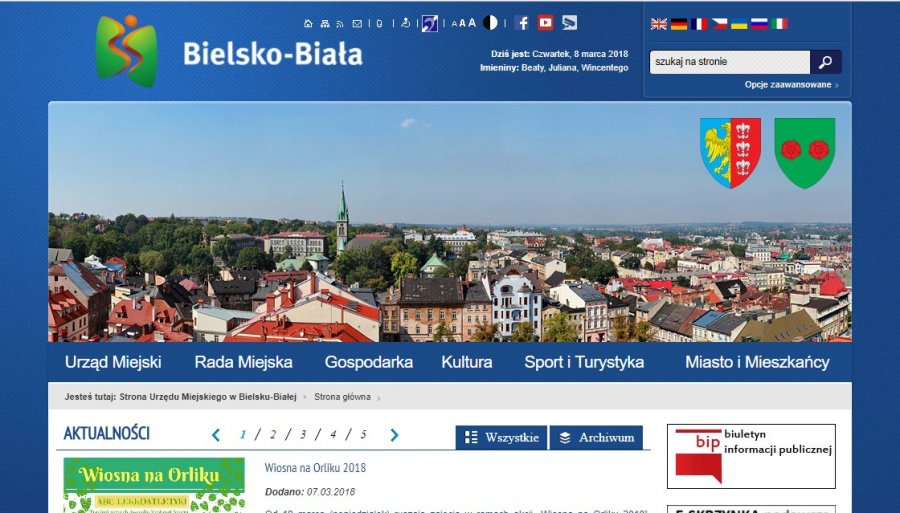The width and height of the screenshot is (900, 513).
Task: Open the sitemap icon in the header
Action: coord(325,24)
